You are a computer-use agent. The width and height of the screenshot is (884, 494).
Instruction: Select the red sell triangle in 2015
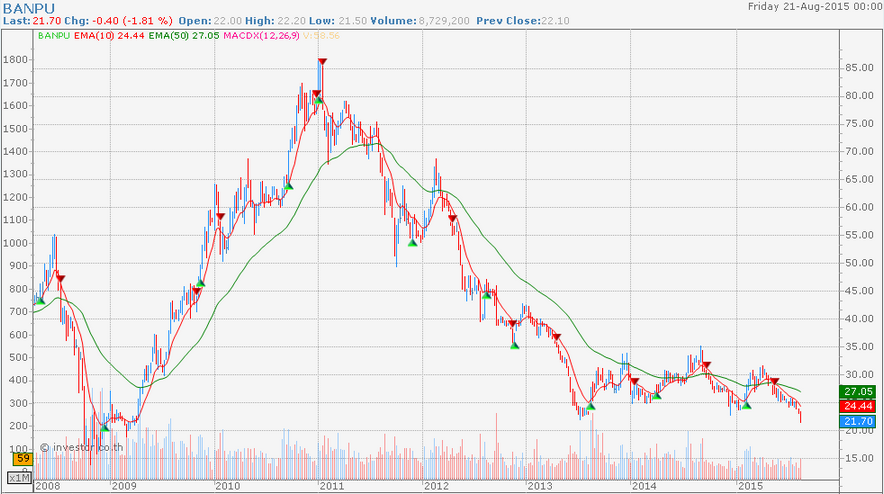tap(775, 382)
